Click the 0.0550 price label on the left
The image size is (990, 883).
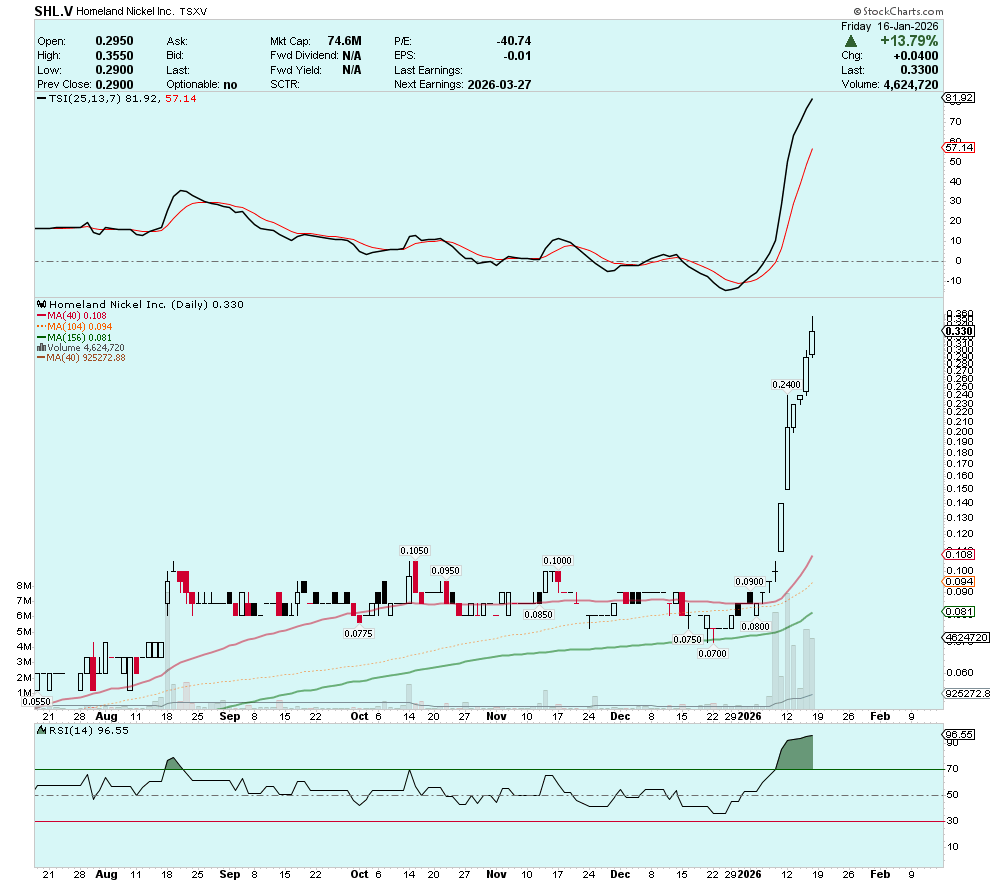[37, 701]
